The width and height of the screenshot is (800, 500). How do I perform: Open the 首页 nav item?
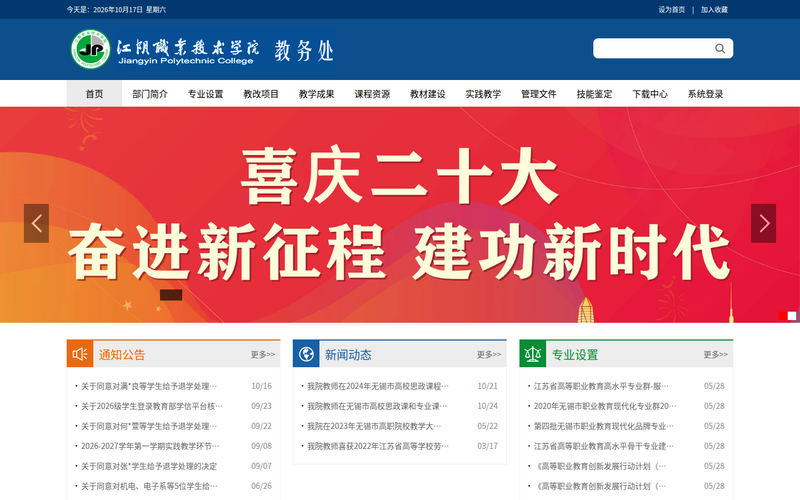pos(94,94)
